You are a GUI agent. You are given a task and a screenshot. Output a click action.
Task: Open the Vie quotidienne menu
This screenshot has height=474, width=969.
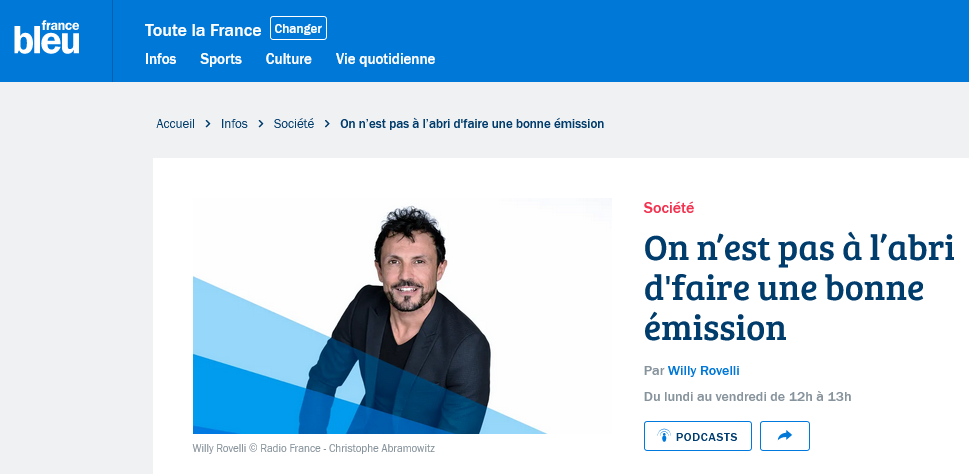(x=386, y=59)
